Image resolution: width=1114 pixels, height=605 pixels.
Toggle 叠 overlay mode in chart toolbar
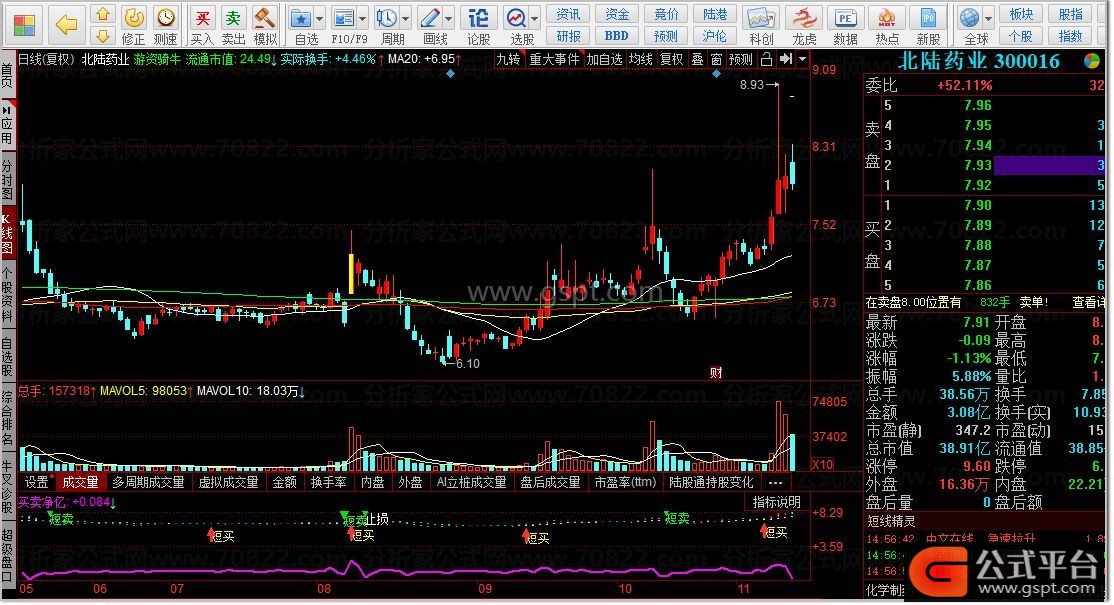(x=698, y=60)
